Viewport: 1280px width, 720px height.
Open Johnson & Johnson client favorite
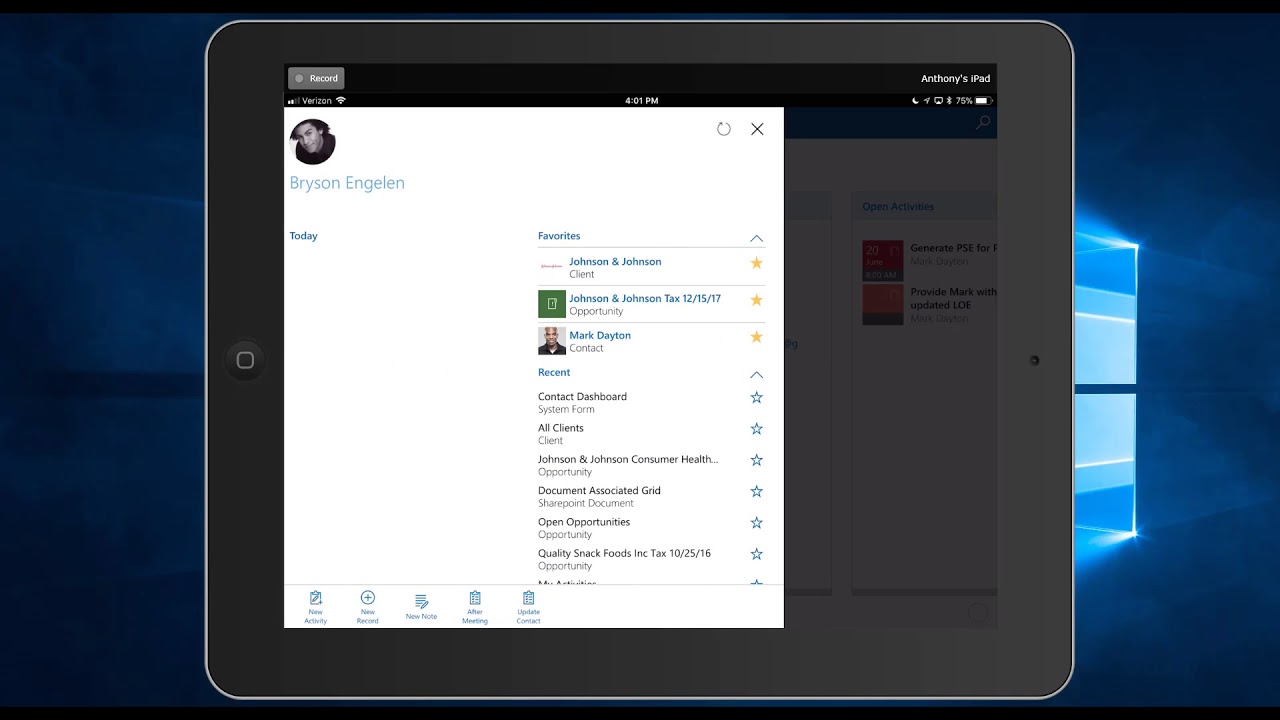pos(652,267)
